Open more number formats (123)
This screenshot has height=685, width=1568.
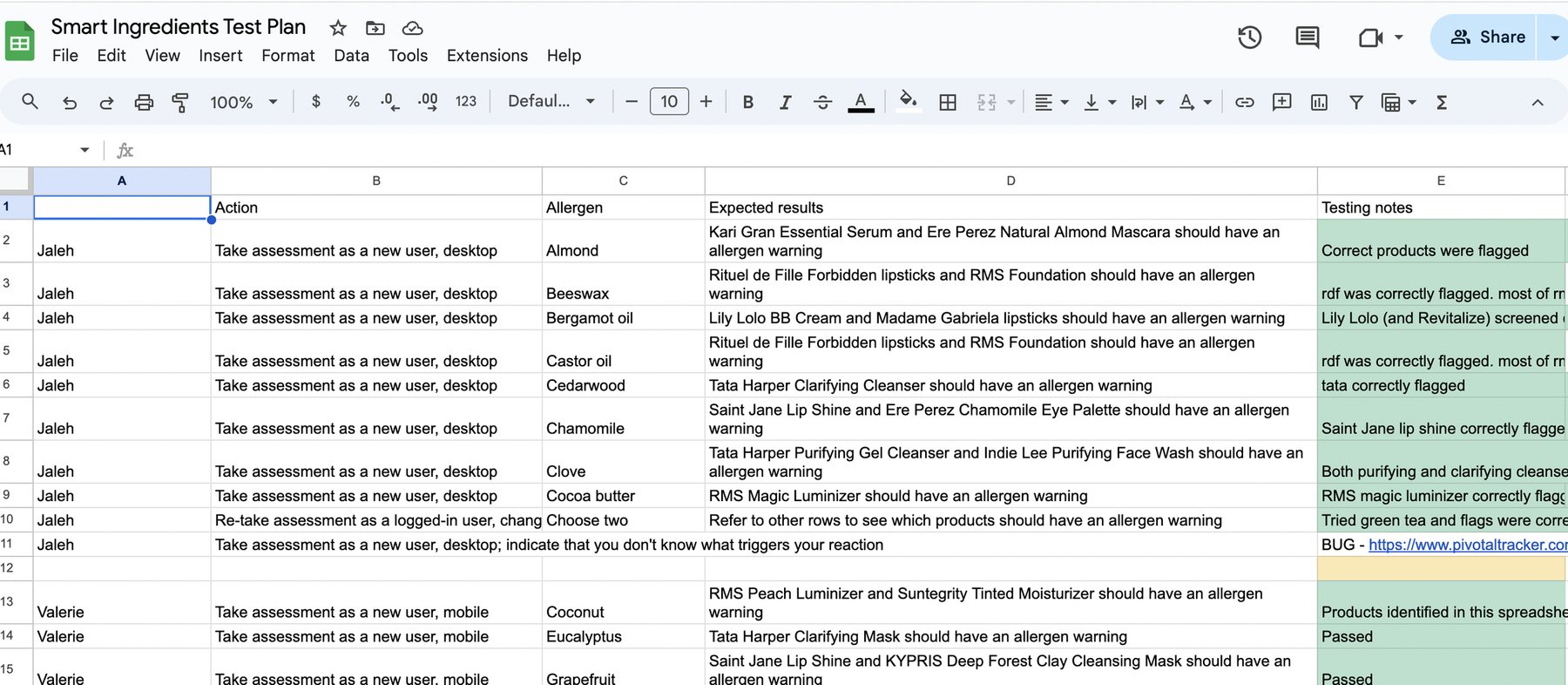tap(466, 102)
